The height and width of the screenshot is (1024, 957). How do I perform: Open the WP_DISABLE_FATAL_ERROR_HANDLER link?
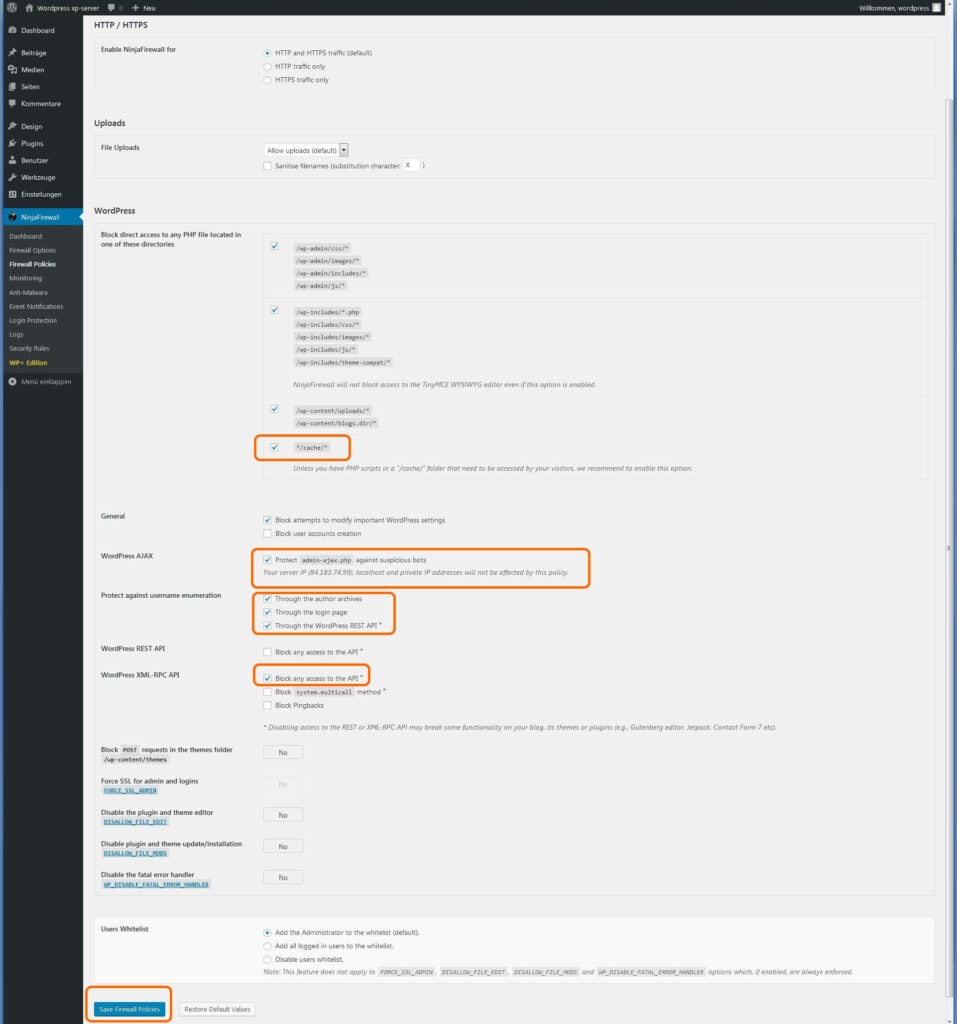(156, 884)
